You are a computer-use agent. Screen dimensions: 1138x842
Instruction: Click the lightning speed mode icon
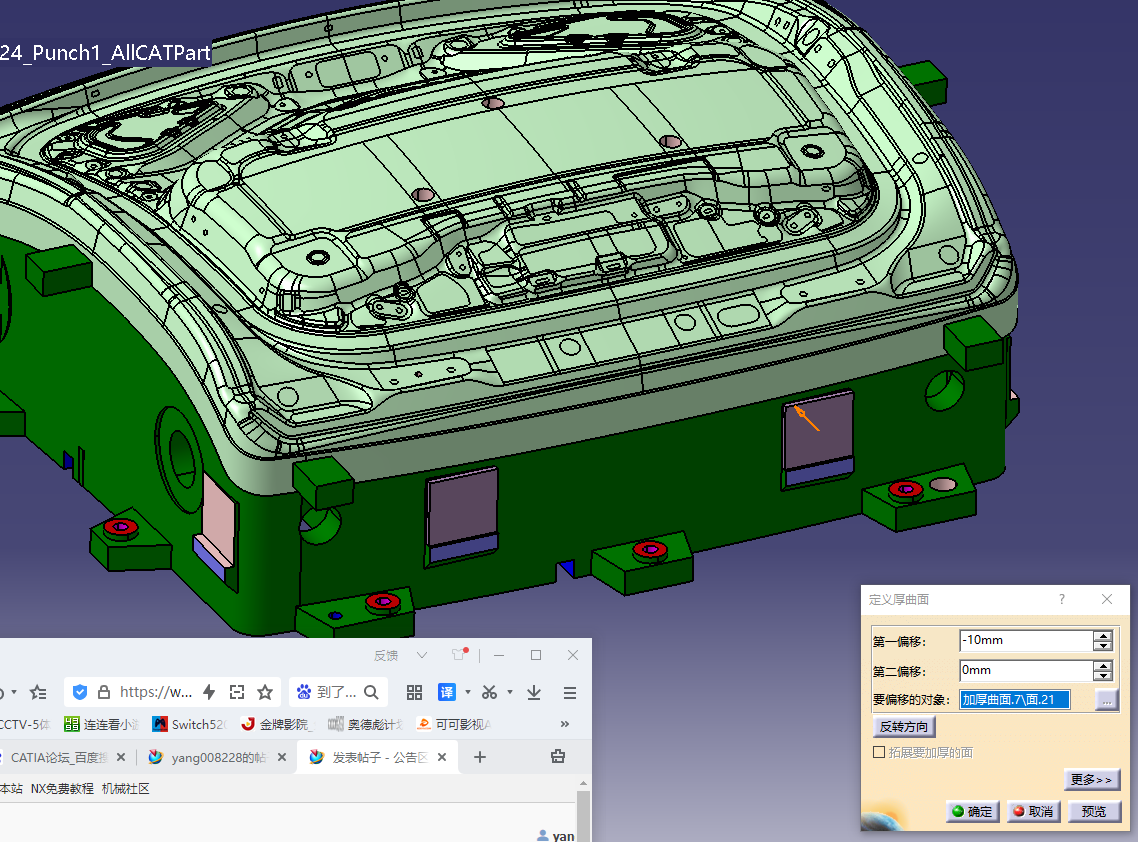tap(209, 692)
